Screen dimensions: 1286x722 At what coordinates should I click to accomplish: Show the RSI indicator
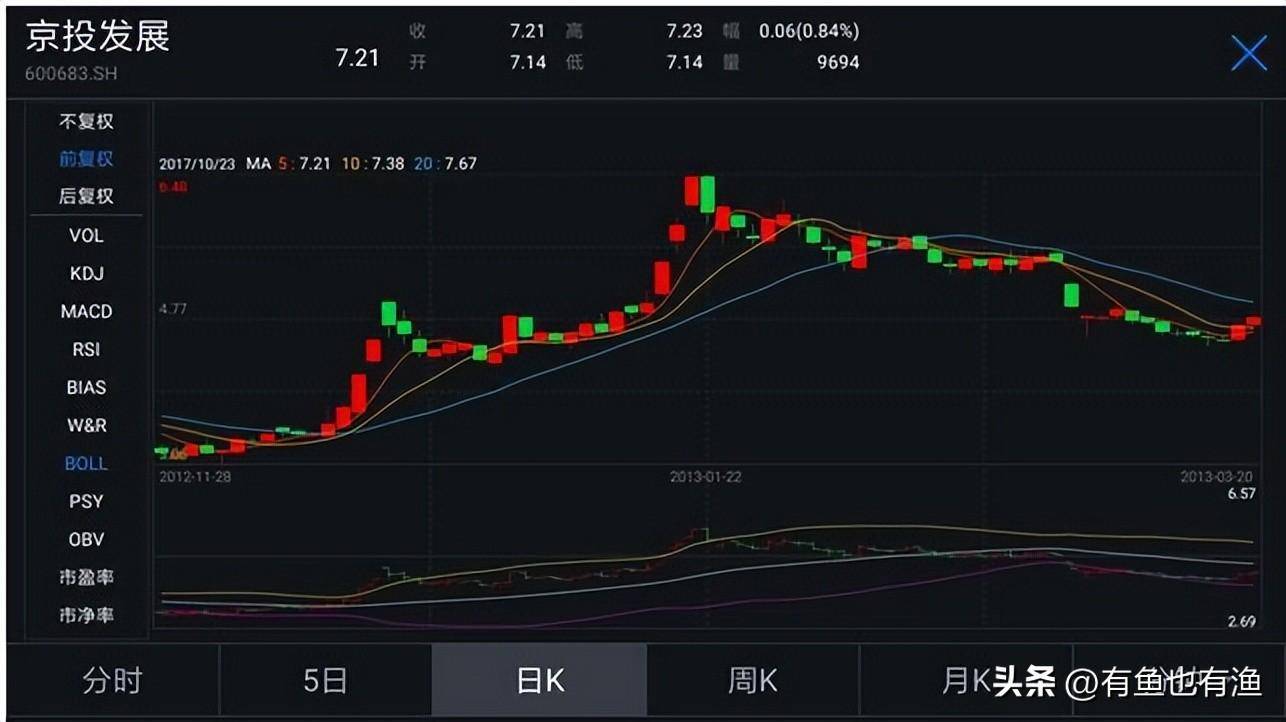(x=86, y=350)
